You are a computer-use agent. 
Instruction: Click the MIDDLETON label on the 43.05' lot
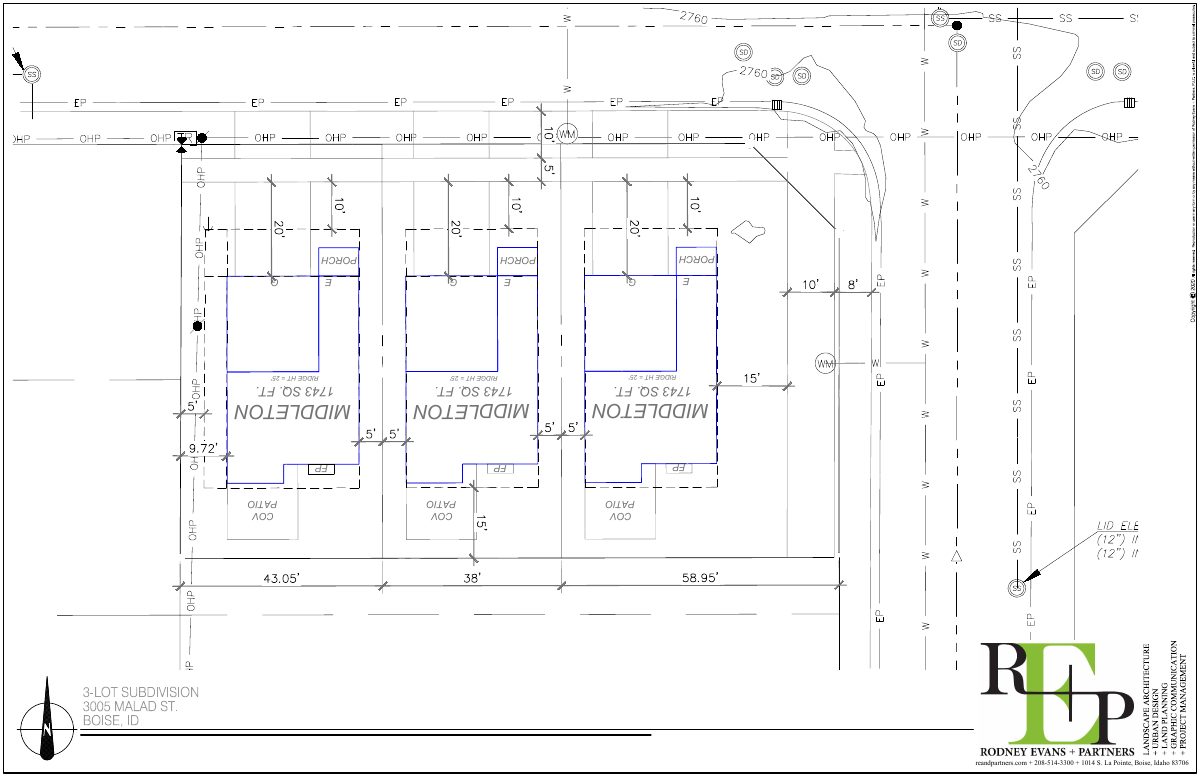(x=291, y=412)
